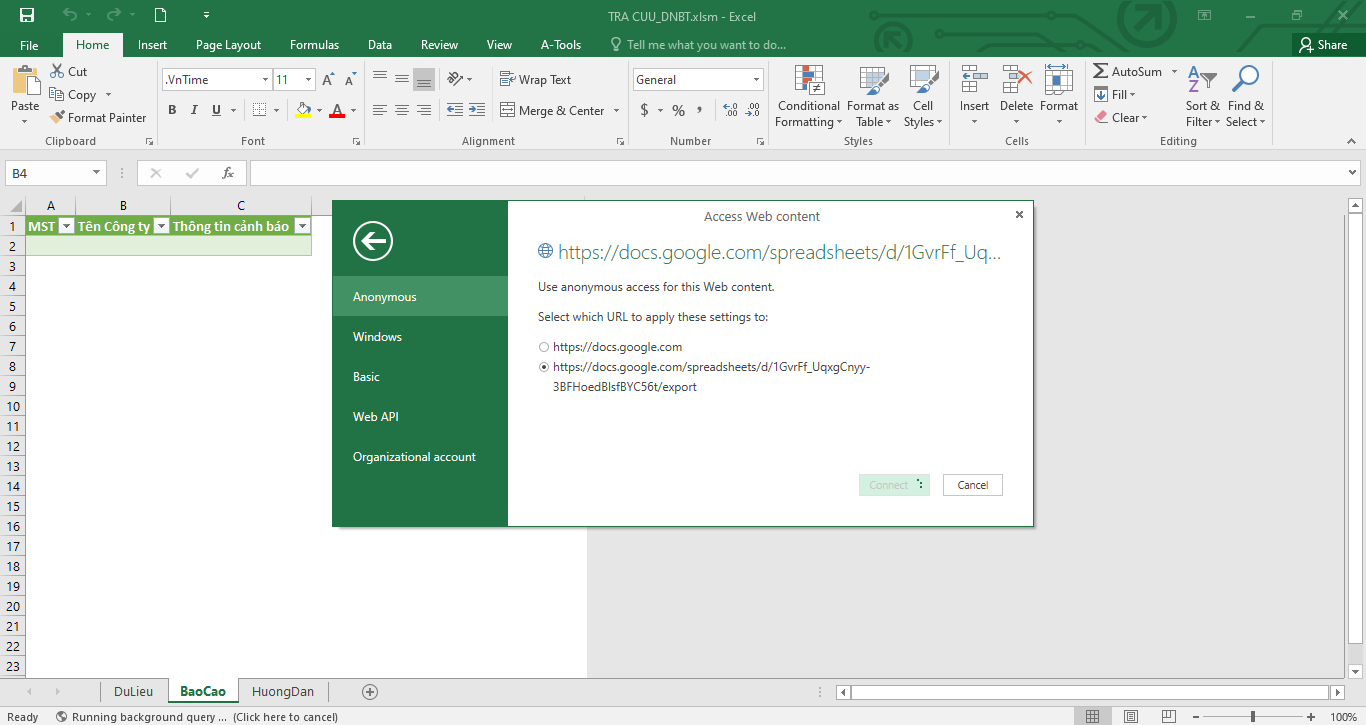Click the Connect button in dialog
Viewport: 1366px width, 725px height.
click(894, 485)
